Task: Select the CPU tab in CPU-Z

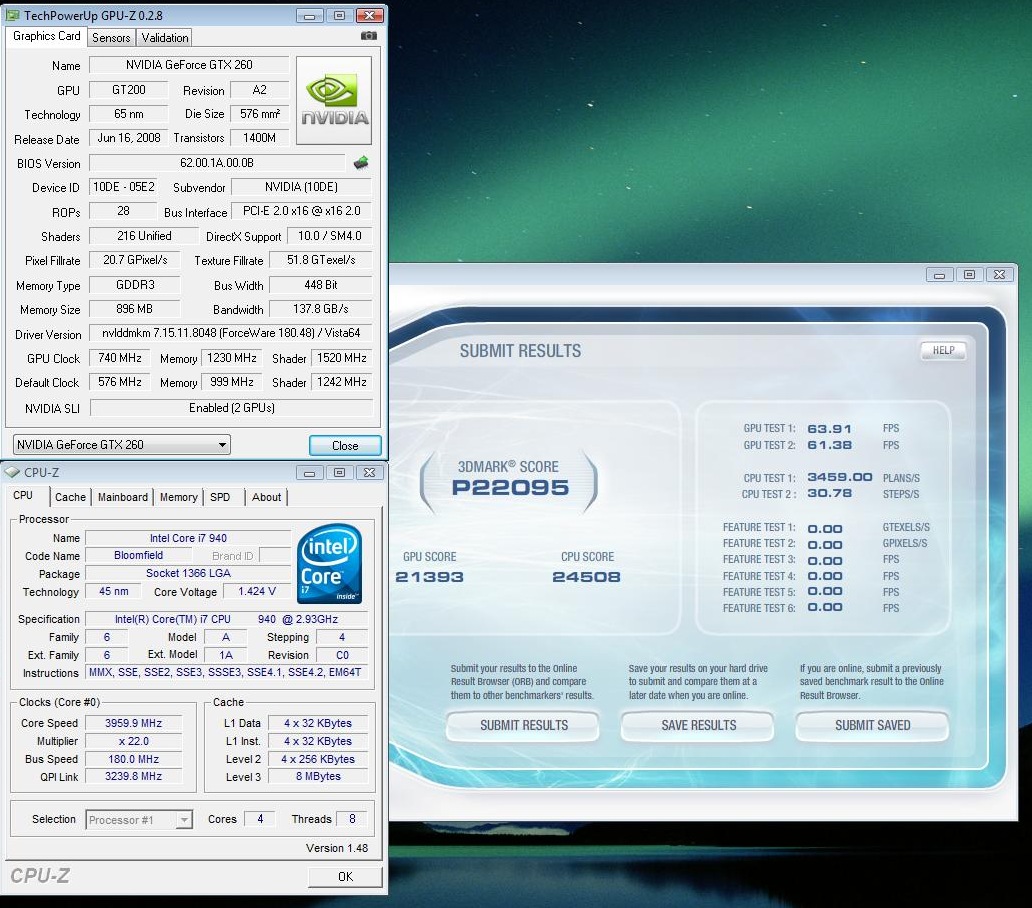Action: (23, 495)
